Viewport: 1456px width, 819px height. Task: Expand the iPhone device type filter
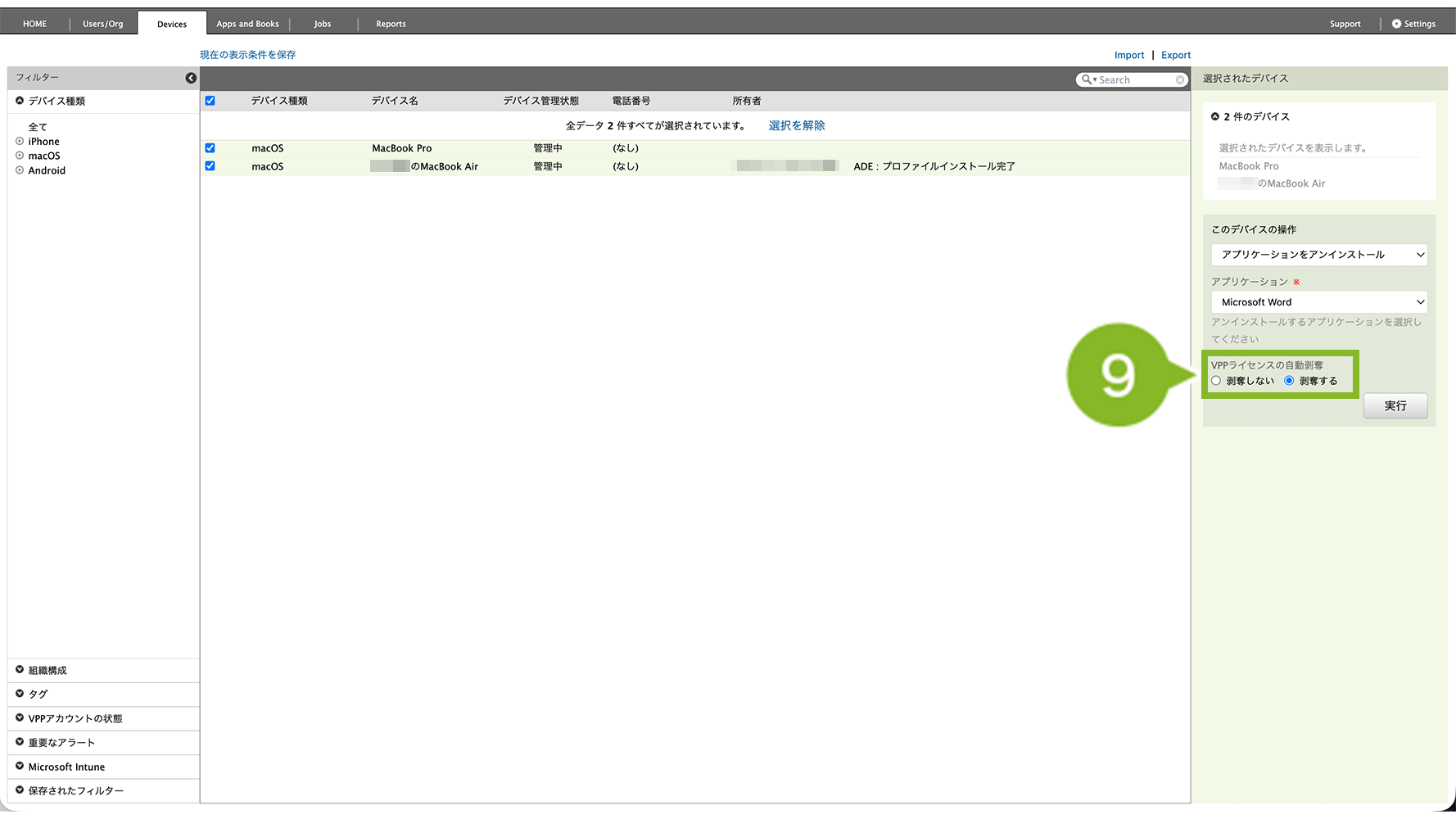20,142
